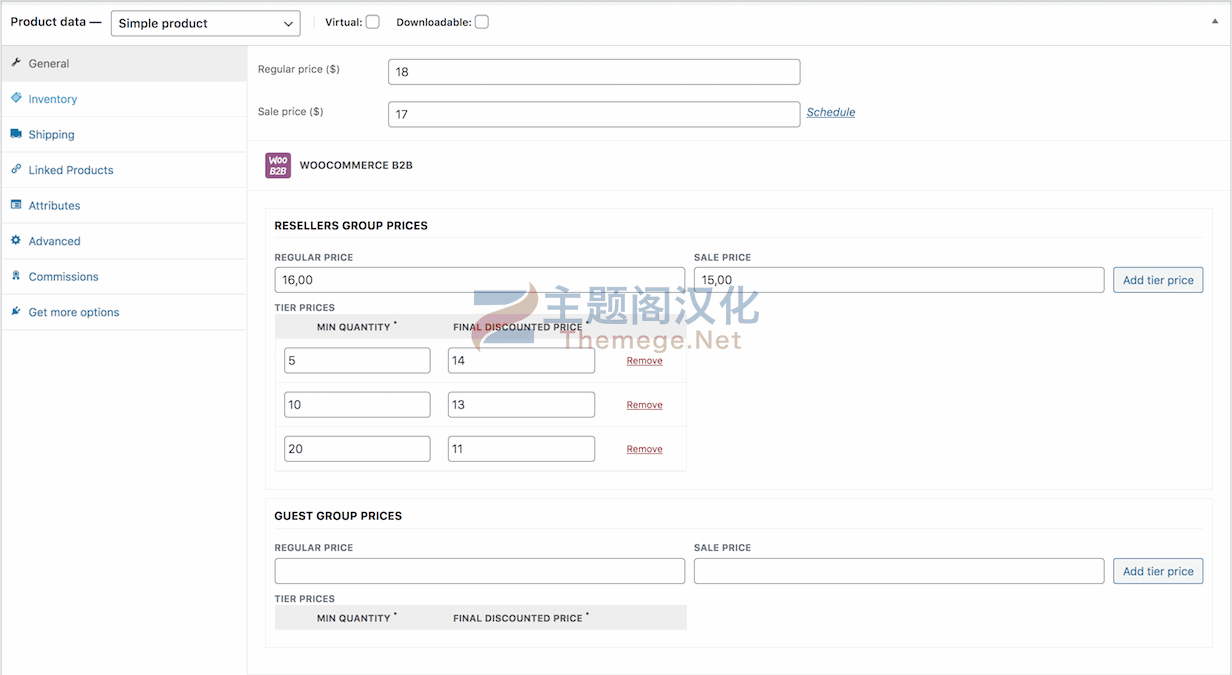Screen dimensions: 1232x675
Task: Click the General wrench icon
Action: click(x=16, y=62)
